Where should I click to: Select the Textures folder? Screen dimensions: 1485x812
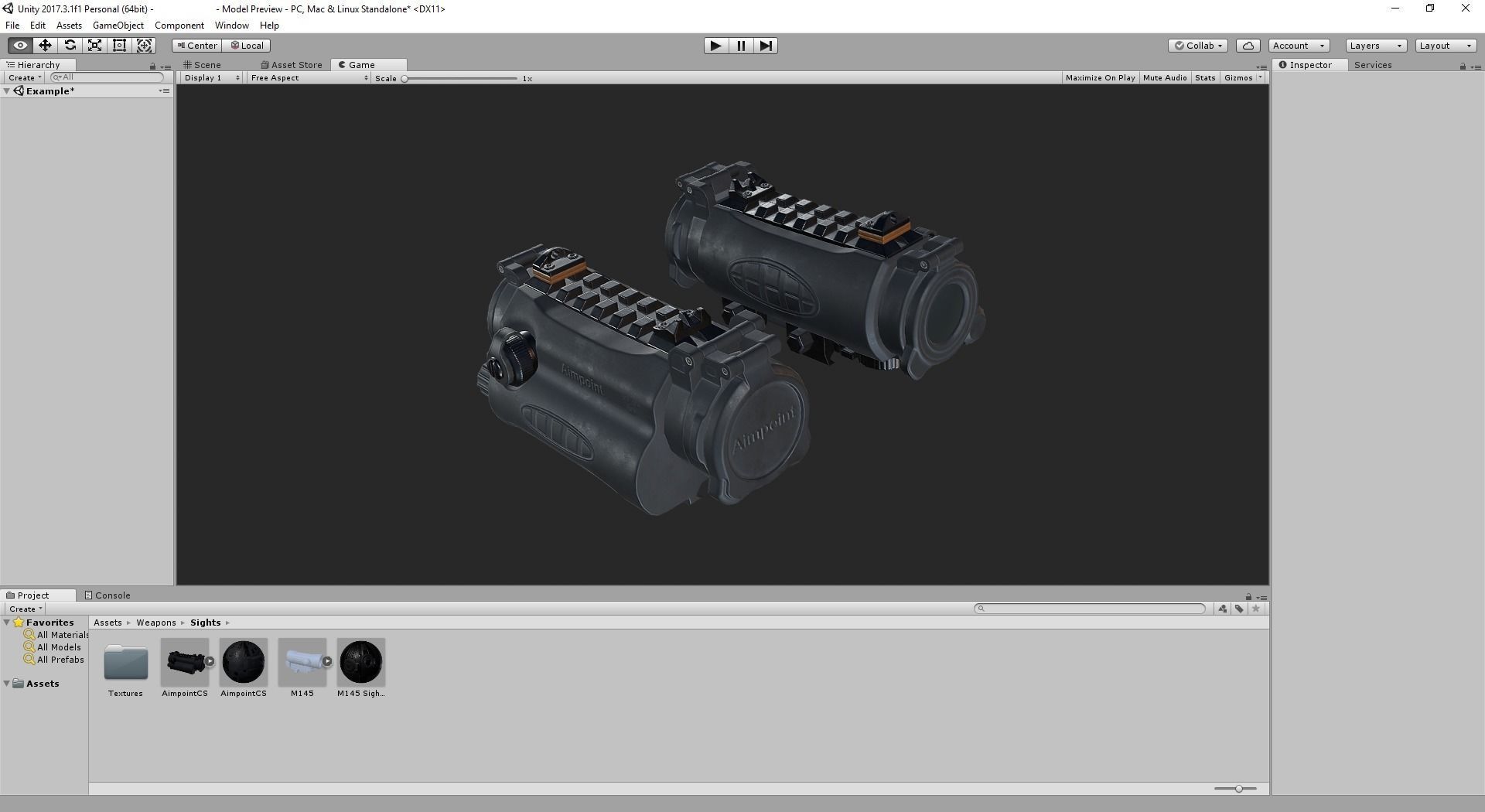[125, 669]
